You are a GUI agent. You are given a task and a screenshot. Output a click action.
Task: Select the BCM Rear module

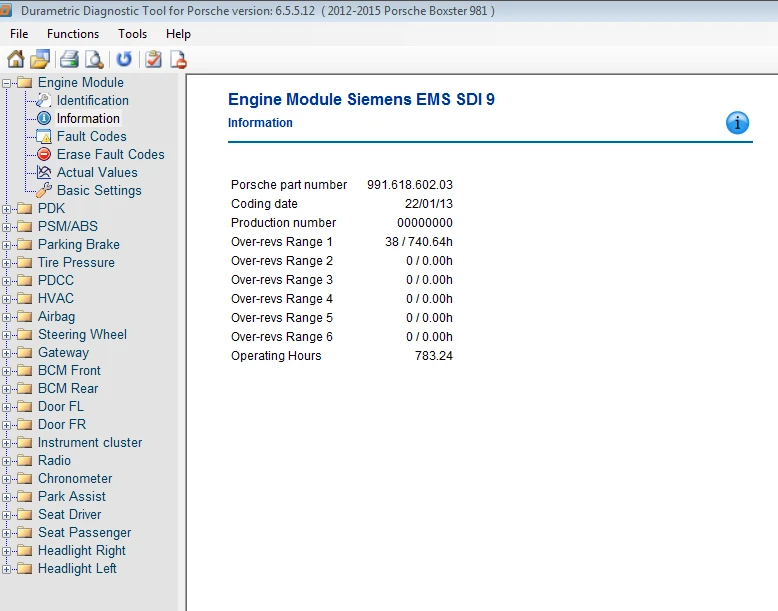pos(68,388)
